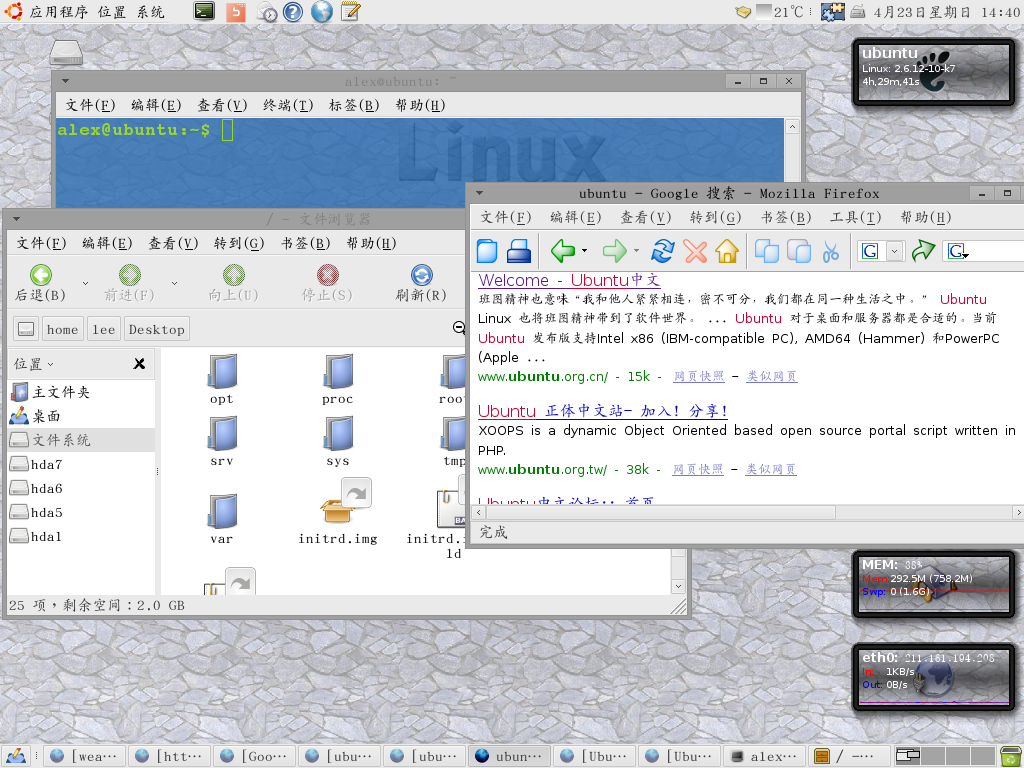
Task: Open terminal 终端(T) menu
Action: [288, 105]
